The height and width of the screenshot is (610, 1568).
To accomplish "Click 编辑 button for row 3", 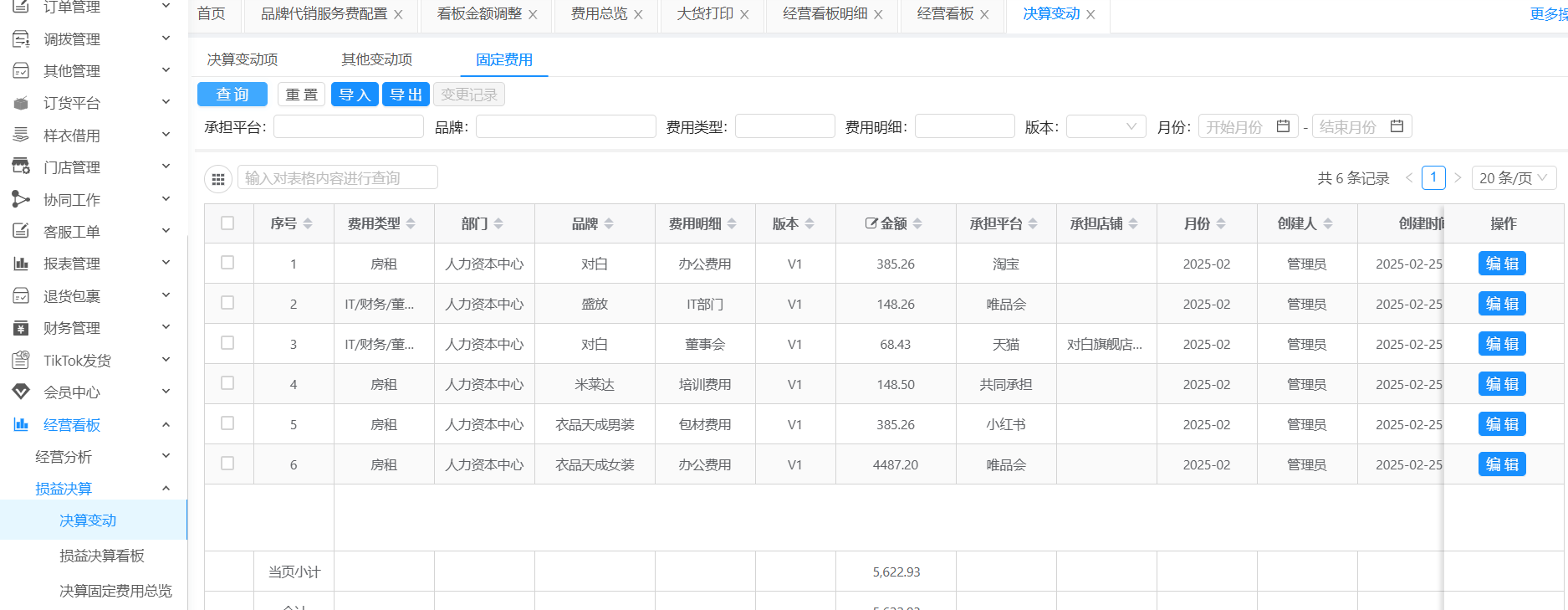I will pos(1502,344).
